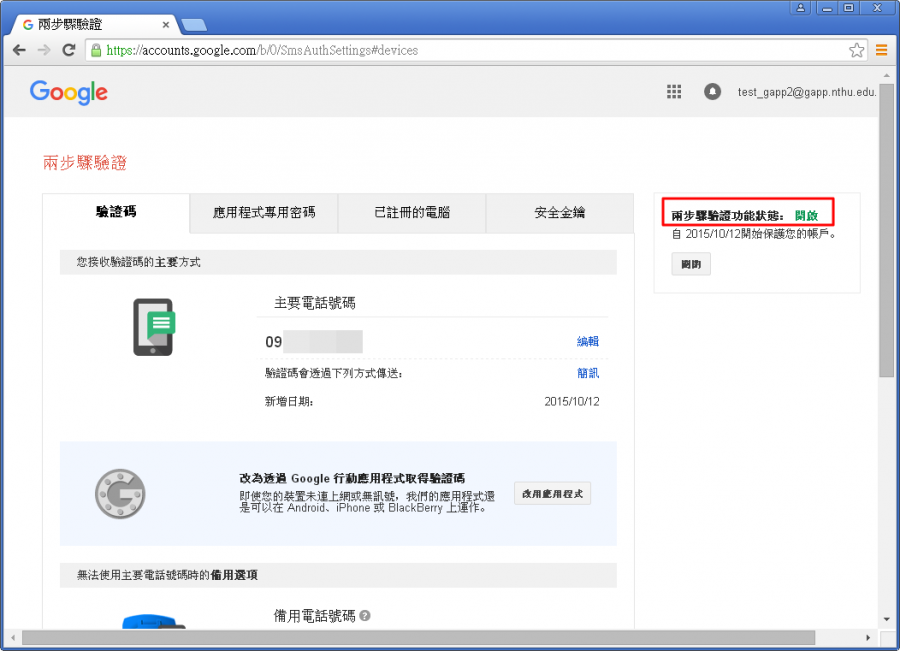Viewport: 900px width, 651px height.
Task: Click the vertical scrollbar down arrow
Action: [886, 619]
